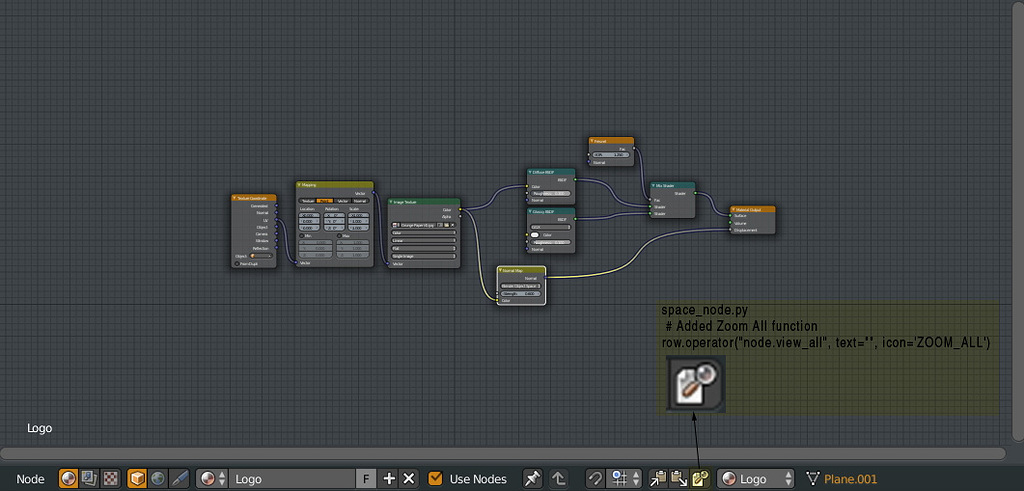The width and height of the screenshot is (1024, 491).
Task: Collapse the Material Output node
Action: 734,210
